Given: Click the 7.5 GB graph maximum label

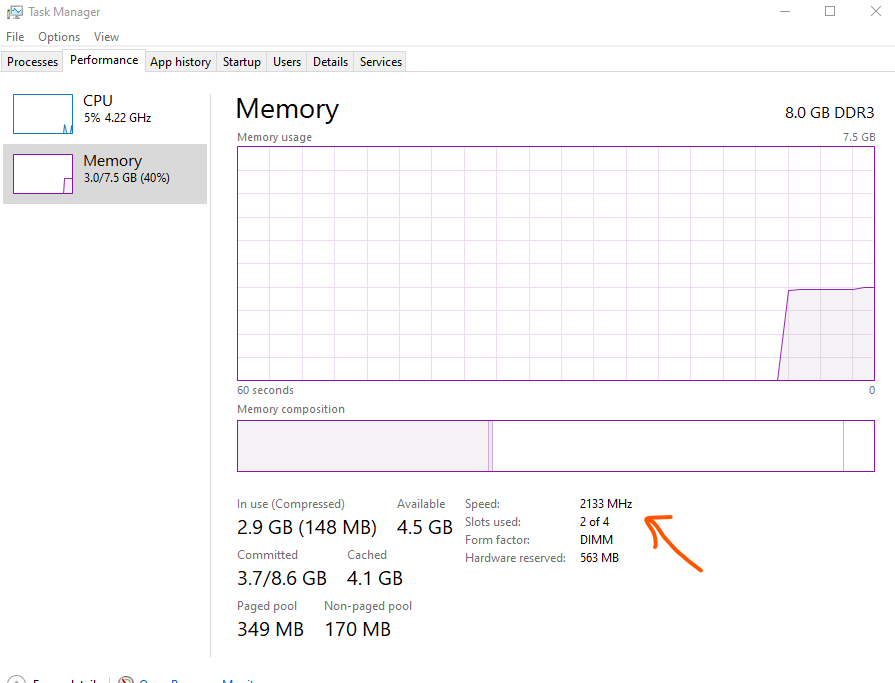Looking at the screenshot, I should [x=858, y=137].
